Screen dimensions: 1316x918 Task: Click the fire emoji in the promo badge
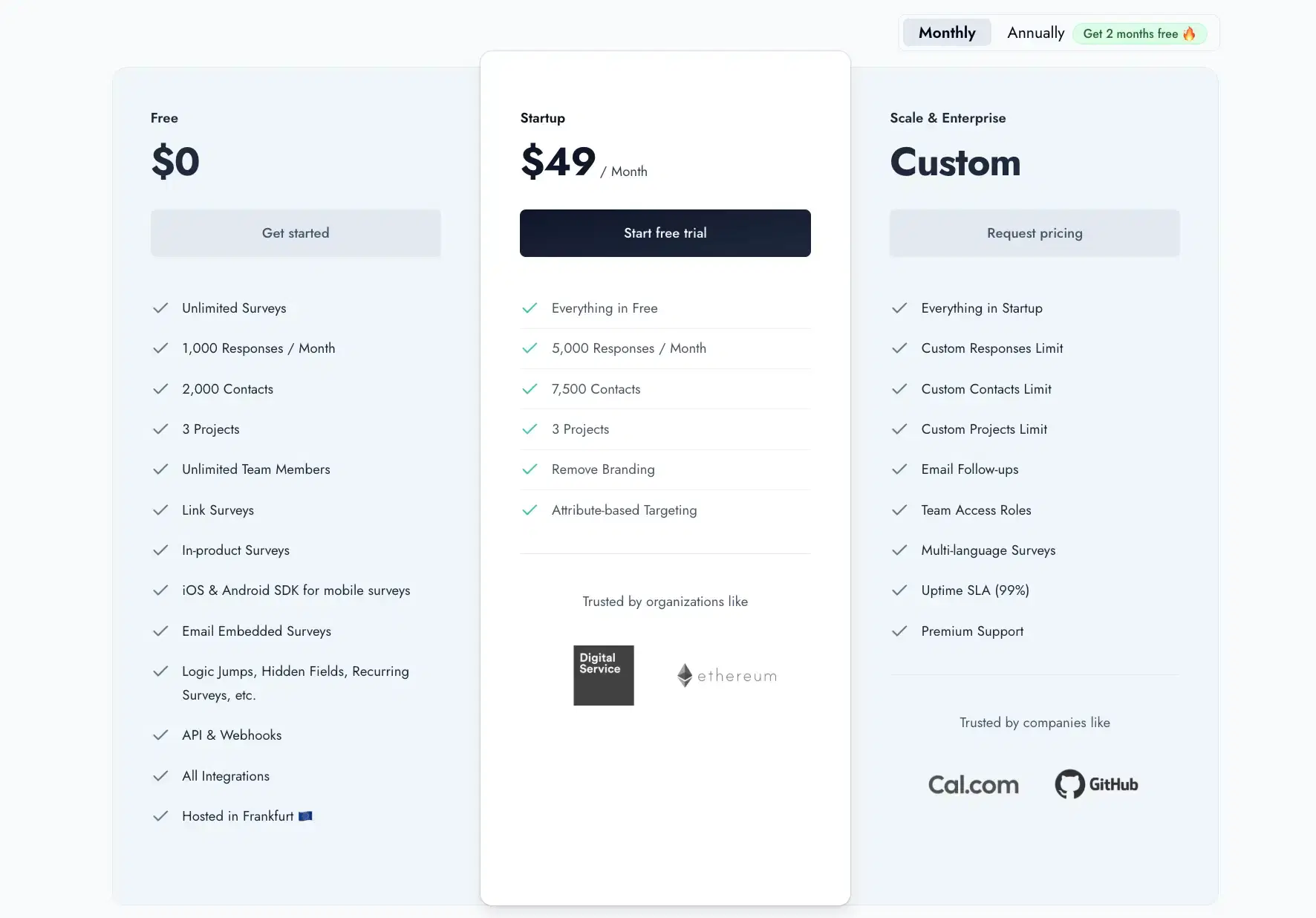click(1190, 33)
